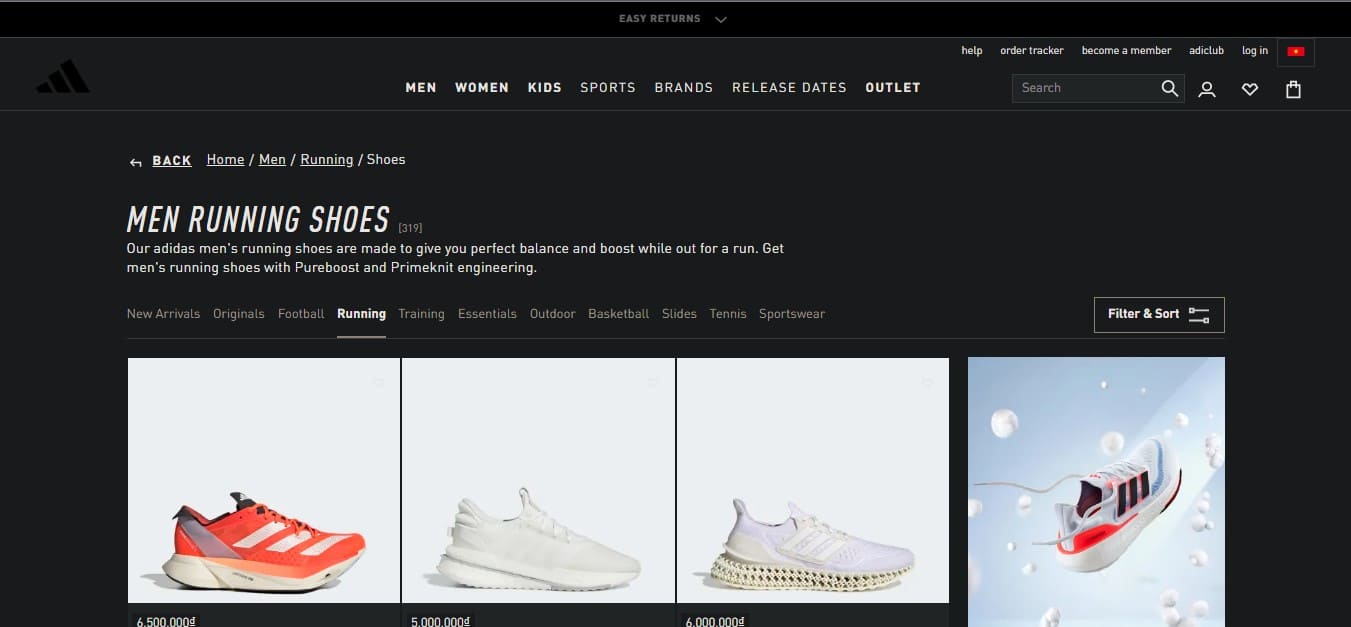Toggle wishlist heart on third shoe
This screenshot has height=627, width=1351.
click(x=927, y=383)
